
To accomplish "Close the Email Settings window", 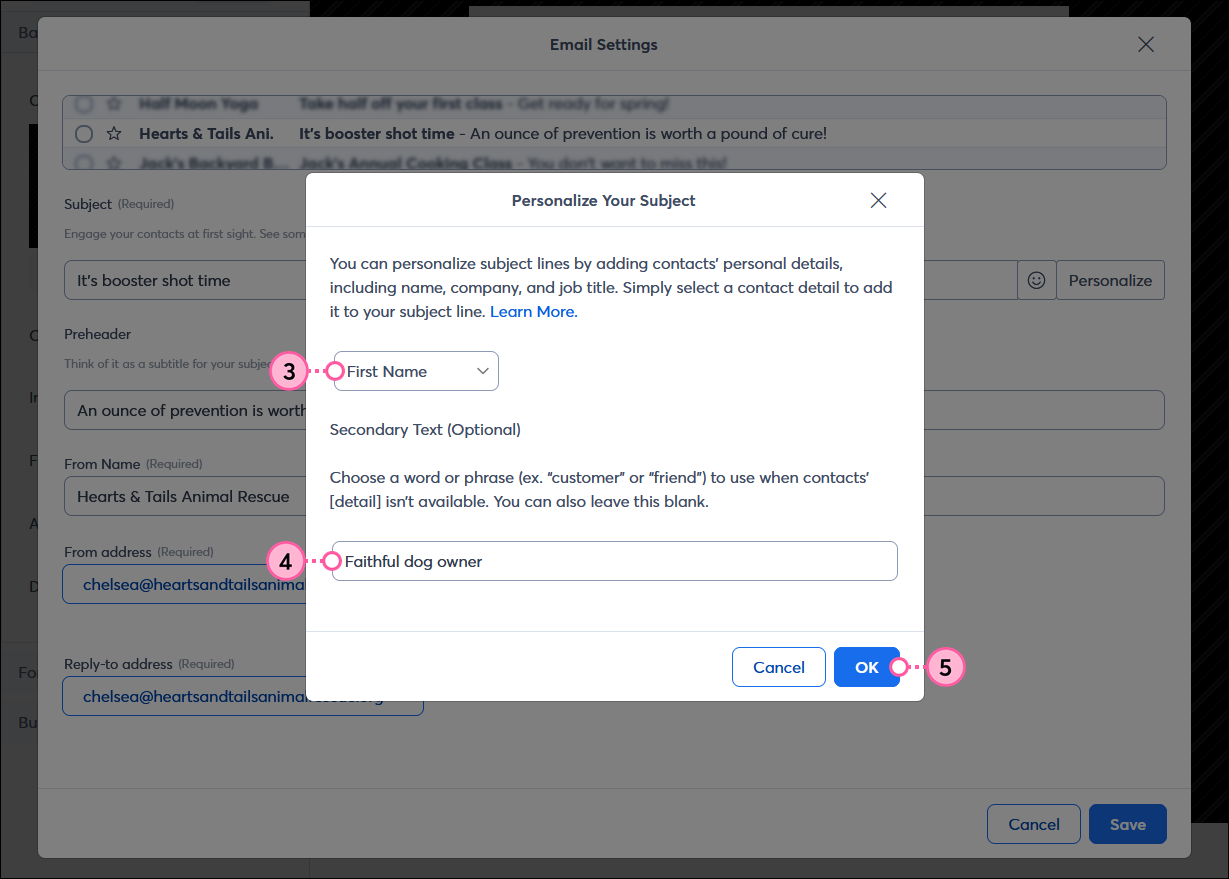I will pos(1146,44).
